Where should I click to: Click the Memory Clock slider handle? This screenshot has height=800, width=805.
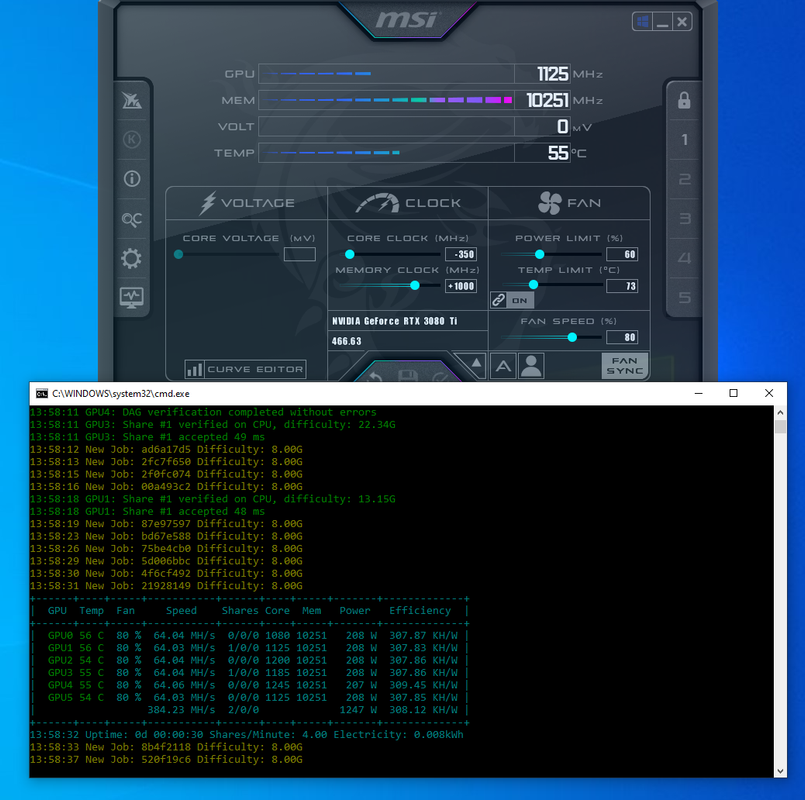point(415,285)
